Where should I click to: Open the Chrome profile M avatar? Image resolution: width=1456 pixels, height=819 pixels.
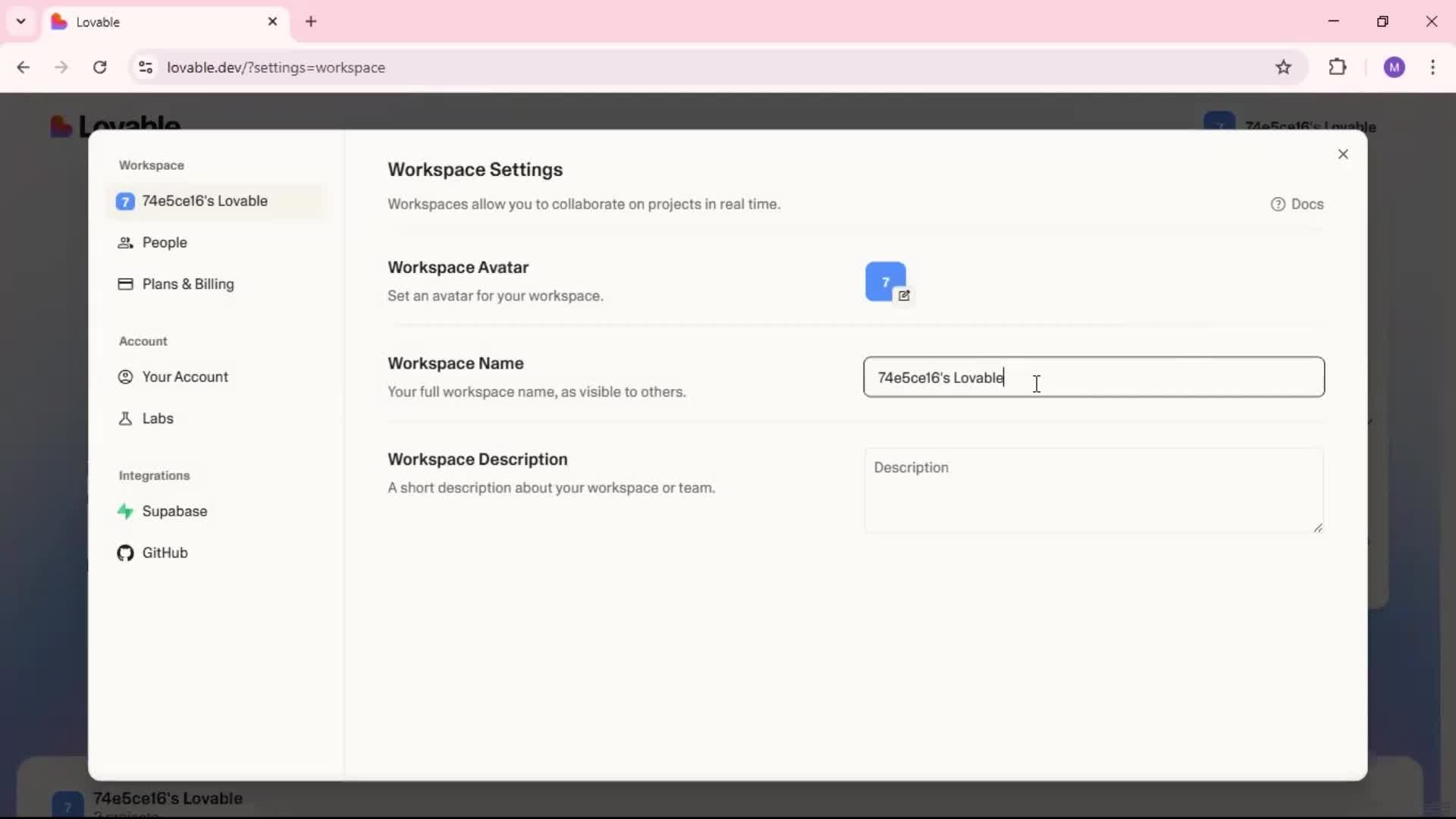(1395, 67)
